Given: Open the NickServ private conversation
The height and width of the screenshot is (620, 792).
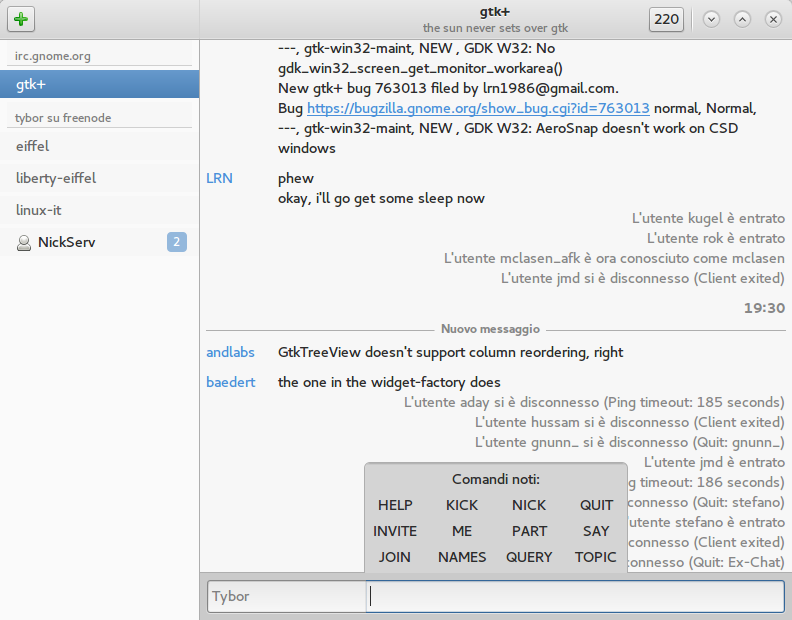Looking at the screenshot, I should point(100,242).
